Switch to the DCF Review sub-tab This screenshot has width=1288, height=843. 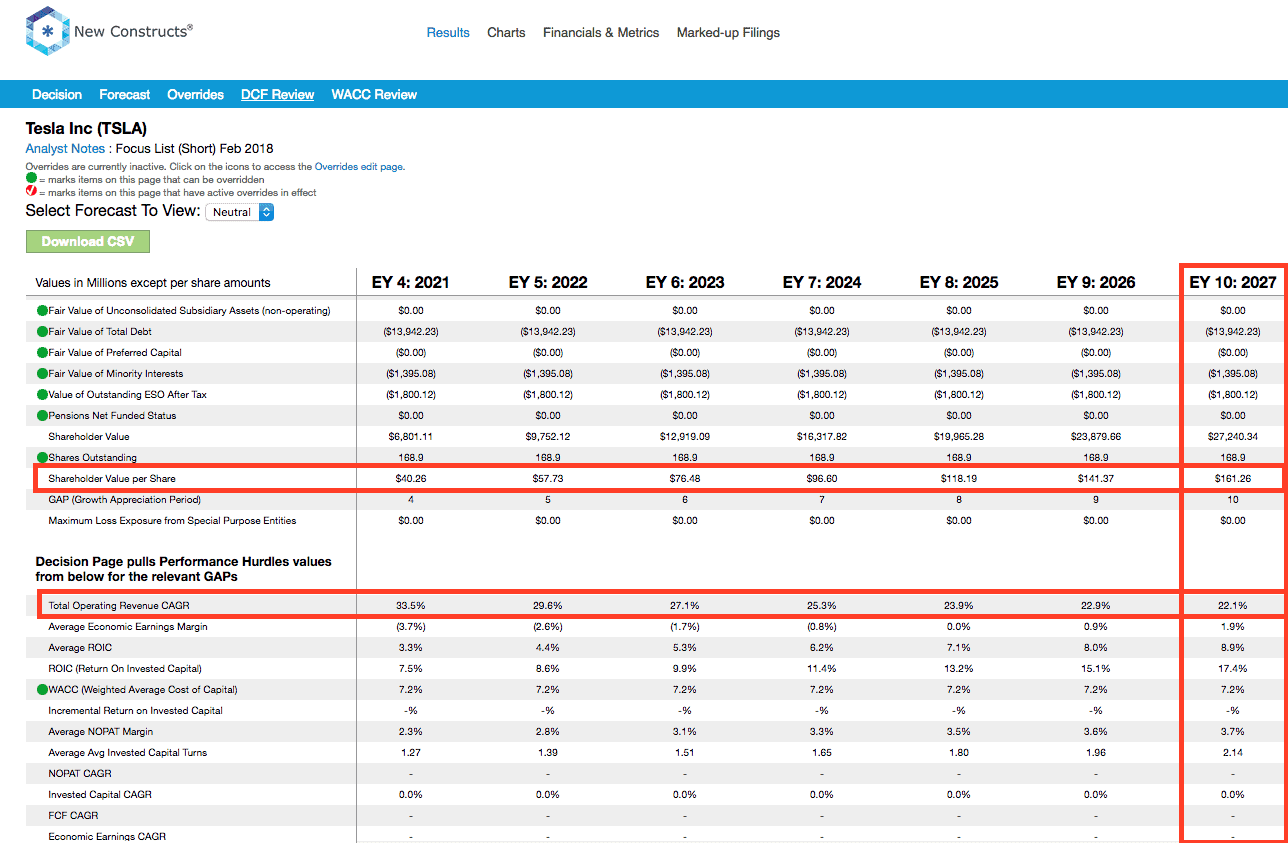pyautogui.click(x=277, y=94)
